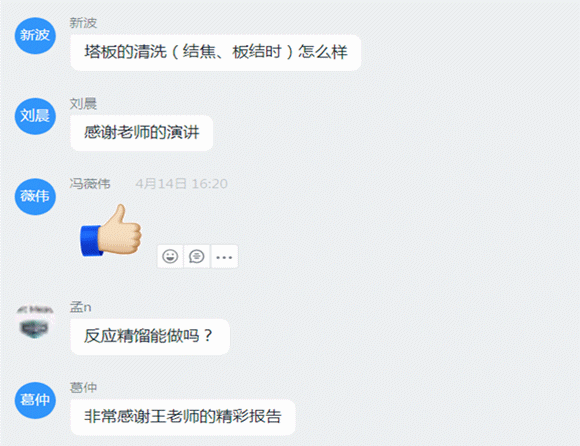Open 薇伟's profile avatar
This screenshot has width=580, height=446.
click(x=35, y=196)
